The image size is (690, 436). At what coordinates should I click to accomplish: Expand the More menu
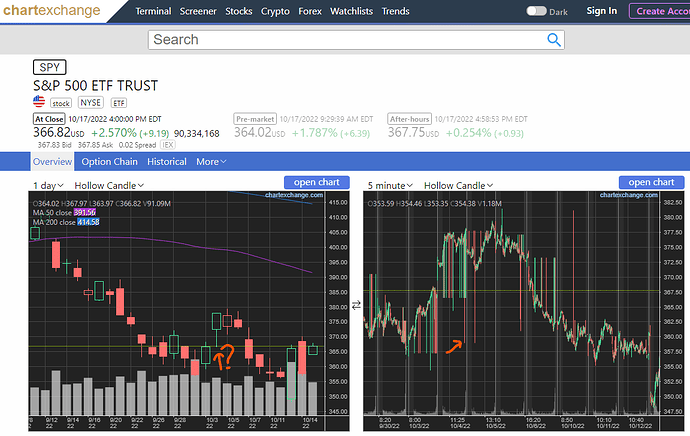coord(211,162)
